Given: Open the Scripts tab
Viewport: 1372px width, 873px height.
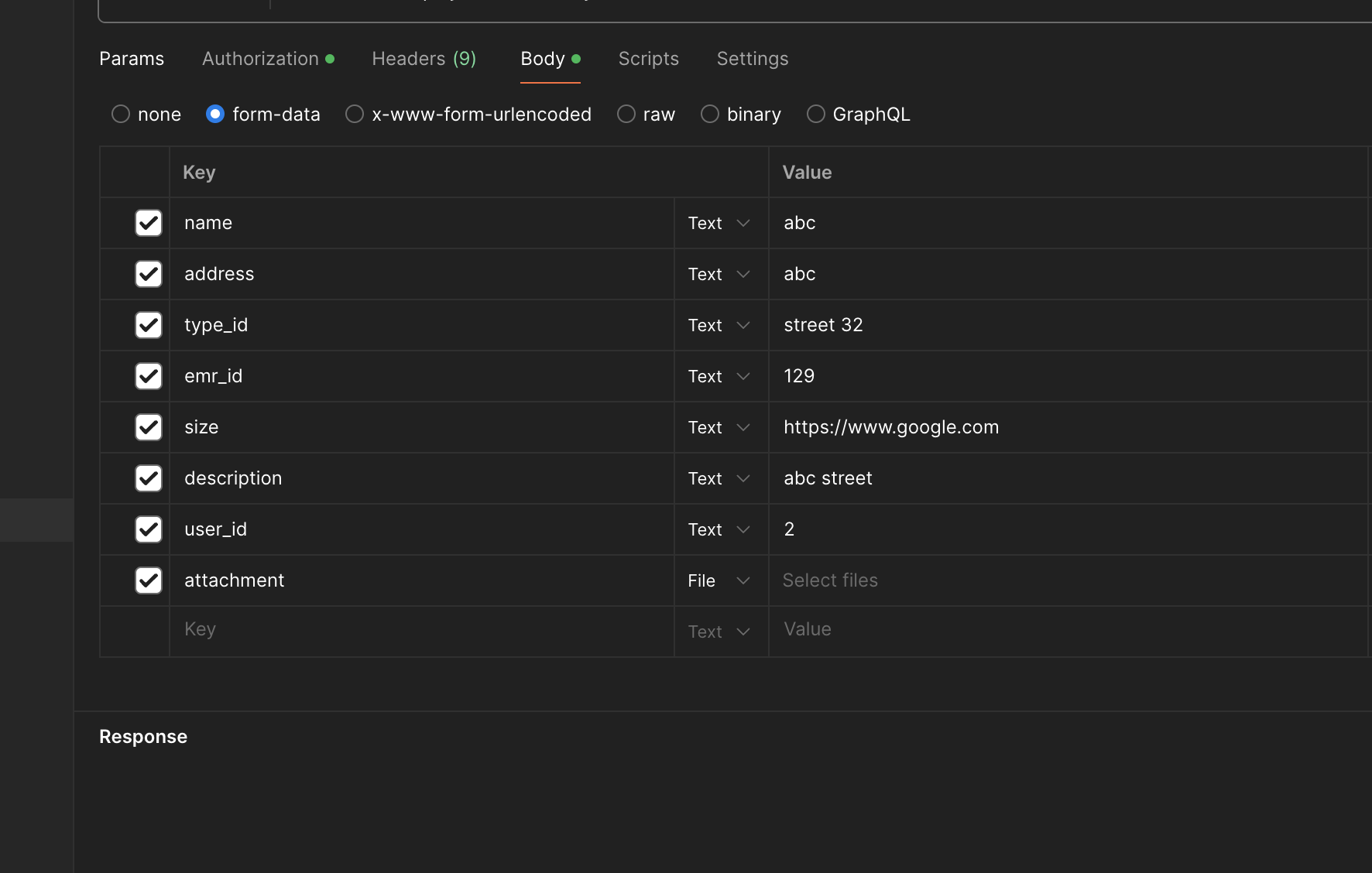Looking at the screenshot, I should pyautogui.click(x=648, y=59).
